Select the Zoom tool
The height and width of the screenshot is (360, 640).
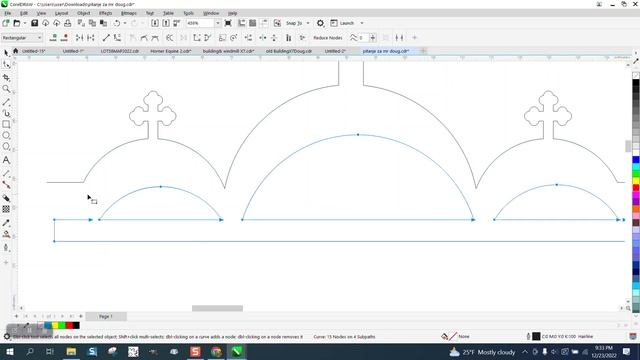(6, 89)
